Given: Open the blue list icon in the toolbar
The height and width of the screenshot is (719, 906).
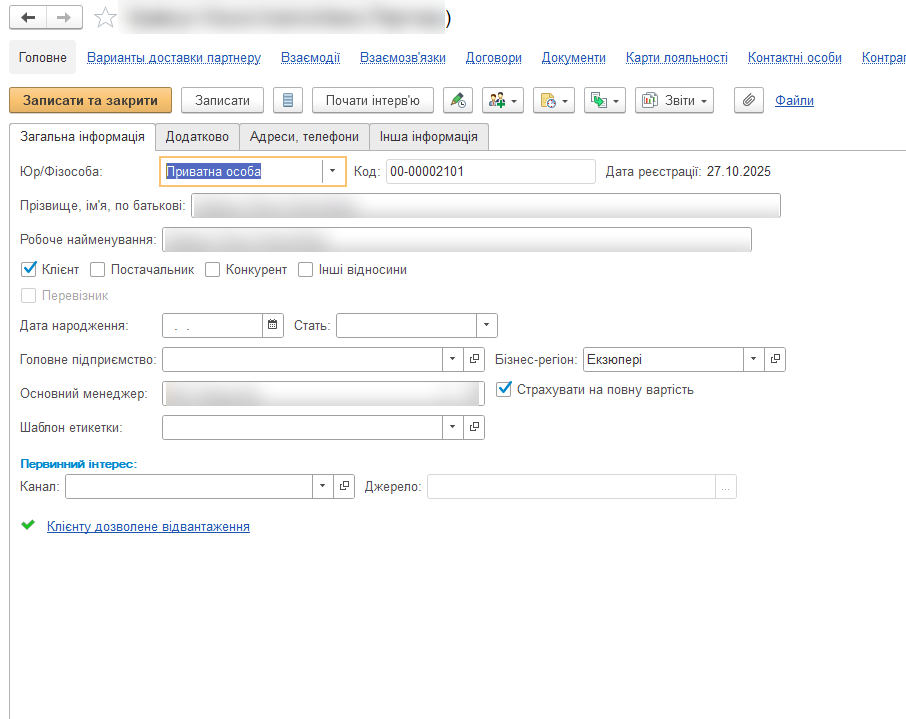Looking at the screenshot, I should point(288,101).
